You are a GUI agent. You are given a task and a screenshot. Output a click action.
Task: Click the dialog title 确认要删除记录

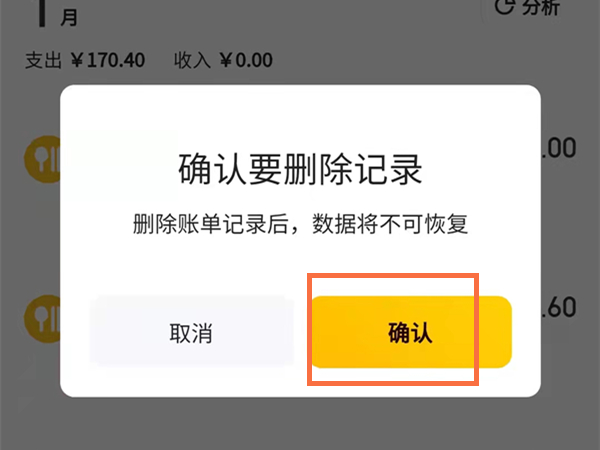(x=300, y=169)
